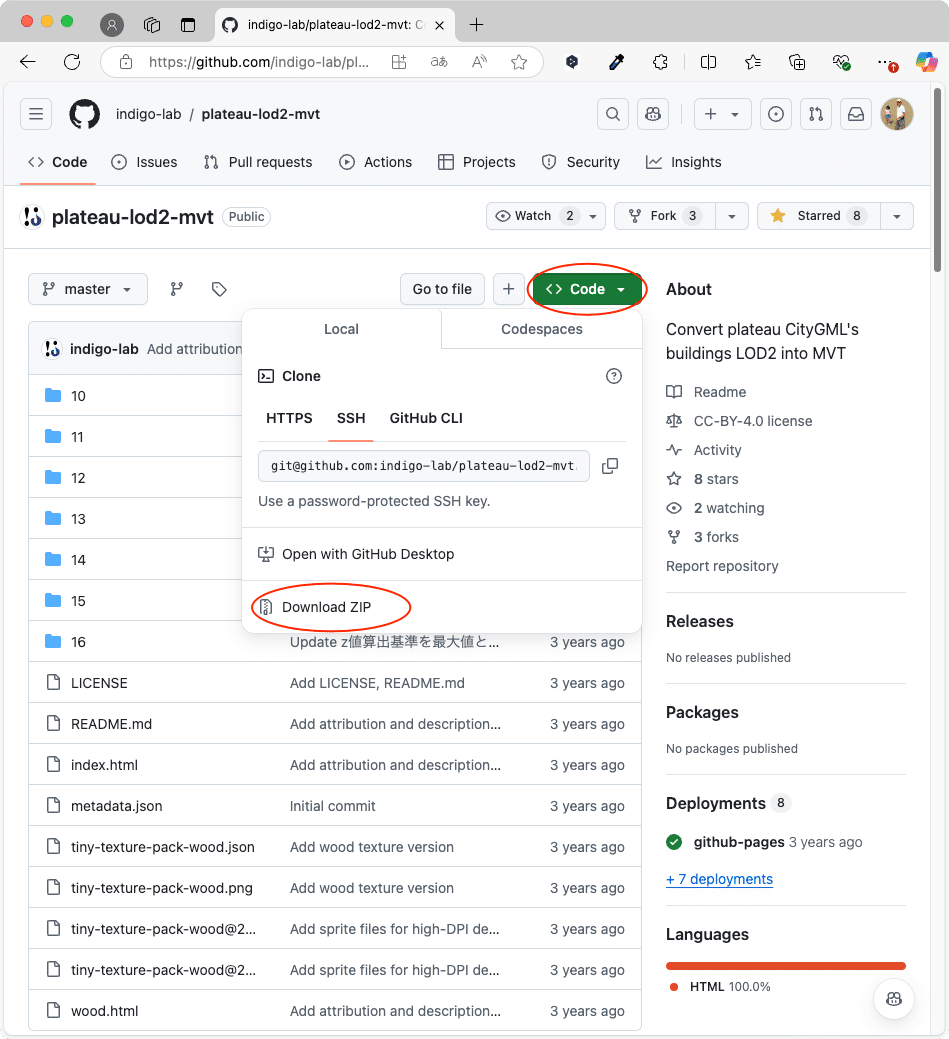
Task: Click the HTML language bar
Action: 786,965
